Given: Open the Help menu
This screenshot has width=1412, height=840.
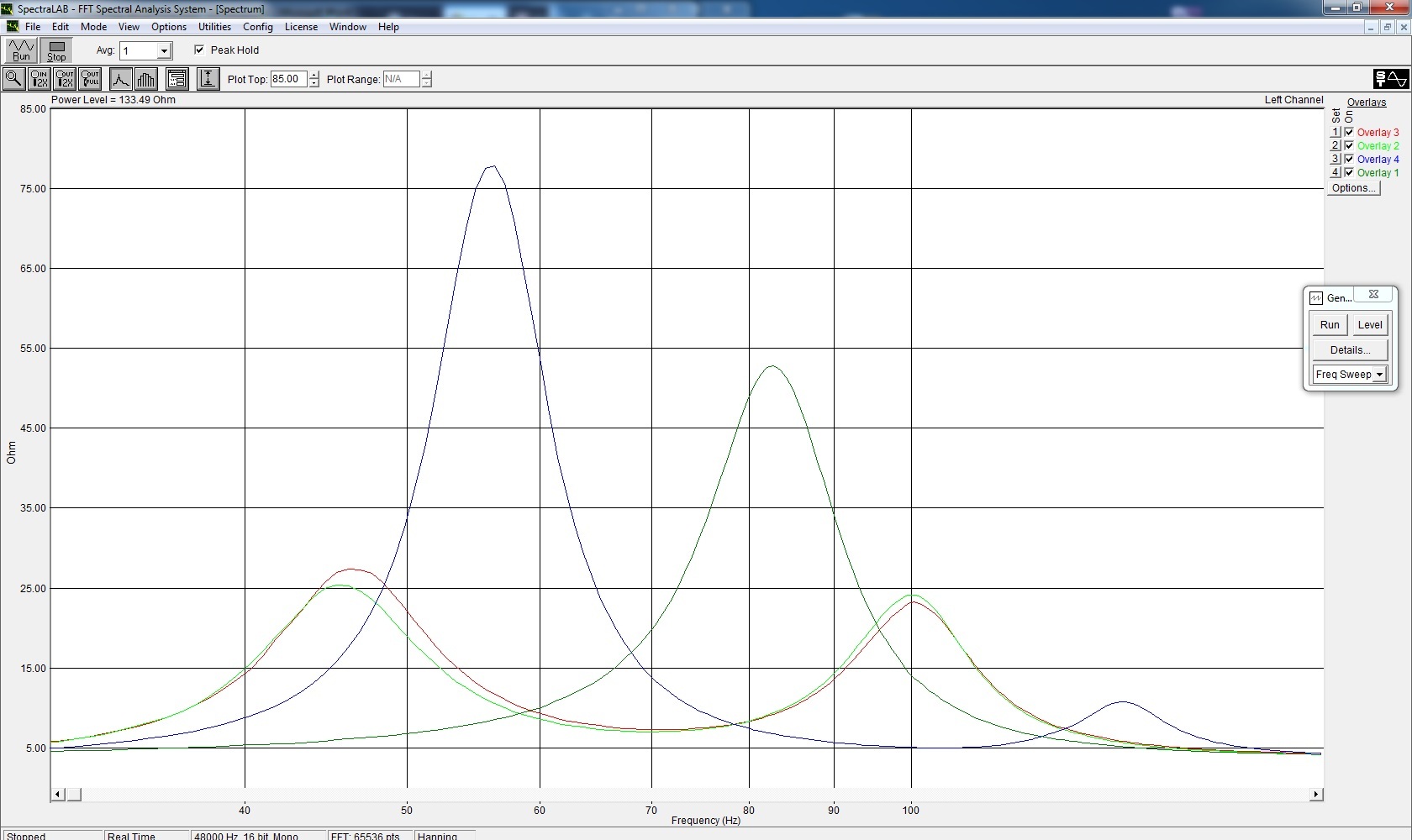Looking at the screenshot, I should point(388,27).
